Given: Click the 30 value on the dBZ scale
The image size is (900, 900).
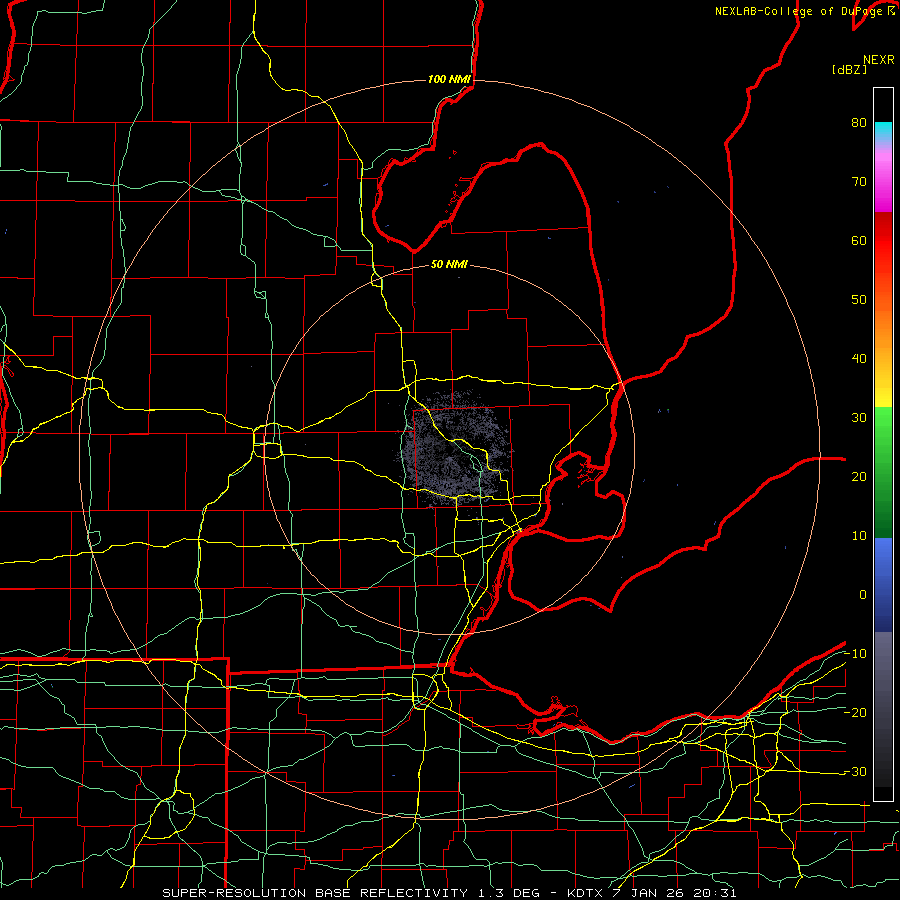Looking at the screenshot, I should point(859,418).
